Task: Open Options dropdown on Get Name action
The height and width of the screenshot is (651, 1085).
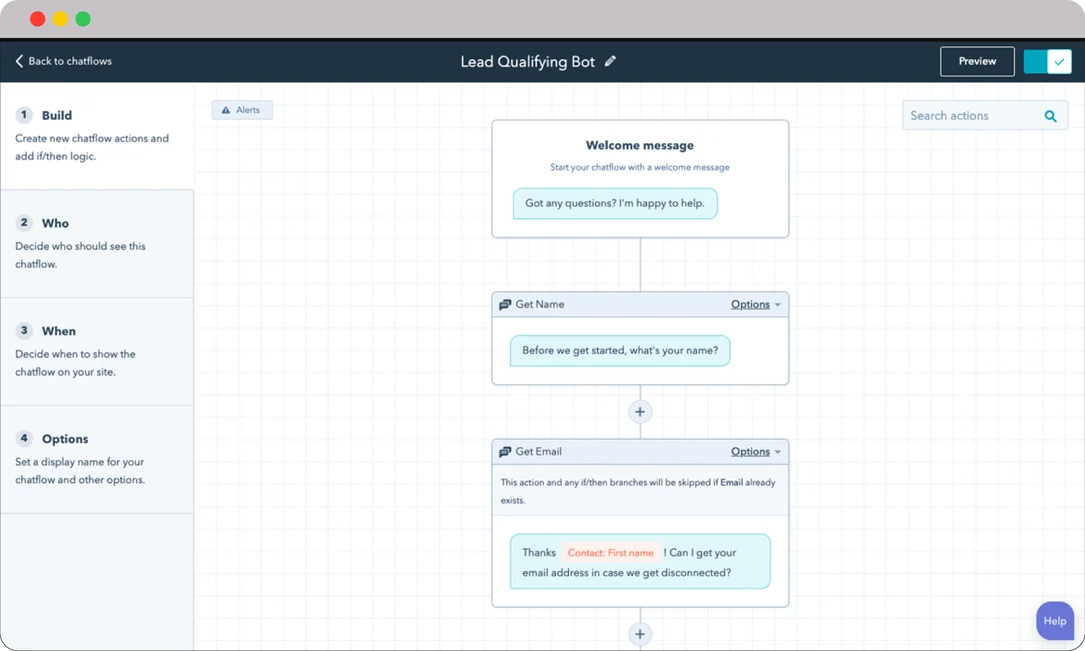Action: [x=756, y=304]
